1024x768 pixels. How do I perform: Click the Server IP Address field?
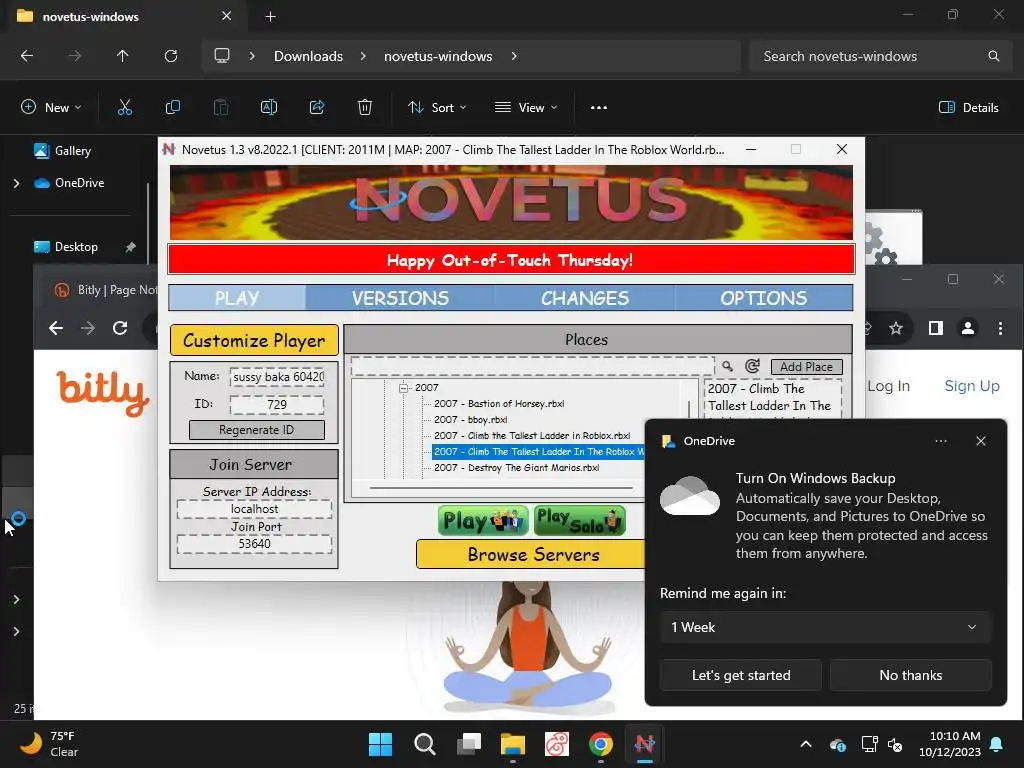tap(254, 509)
